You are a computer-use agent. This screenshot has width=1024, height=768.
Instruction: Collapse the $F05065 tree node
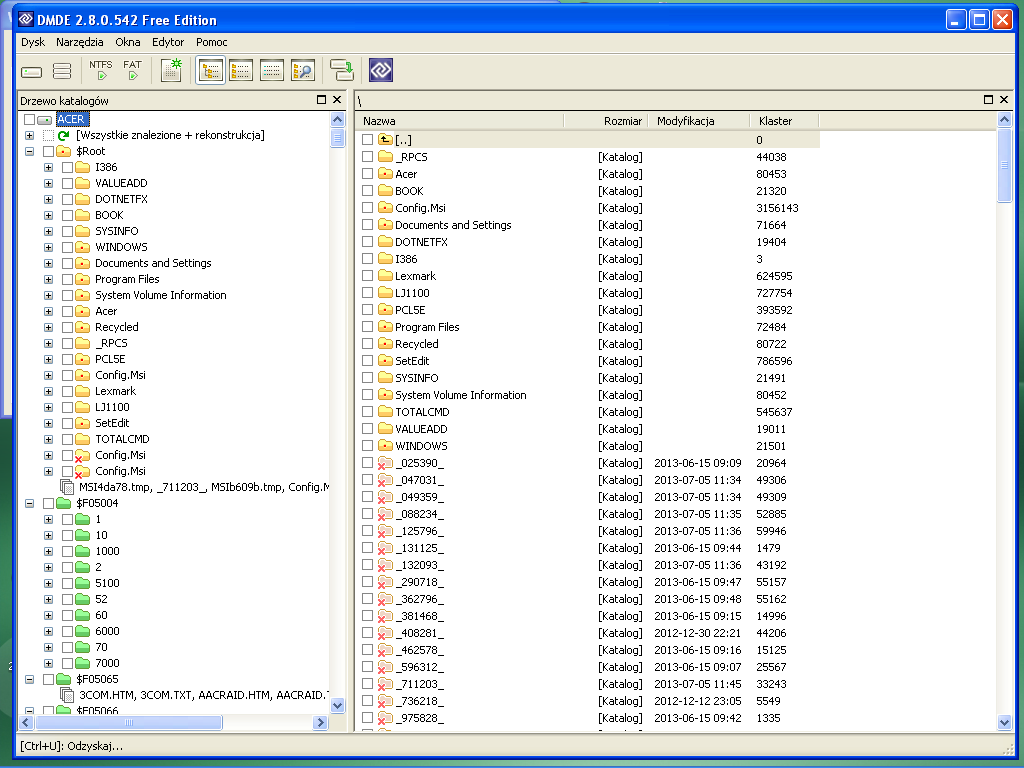(x=29, y=679)
